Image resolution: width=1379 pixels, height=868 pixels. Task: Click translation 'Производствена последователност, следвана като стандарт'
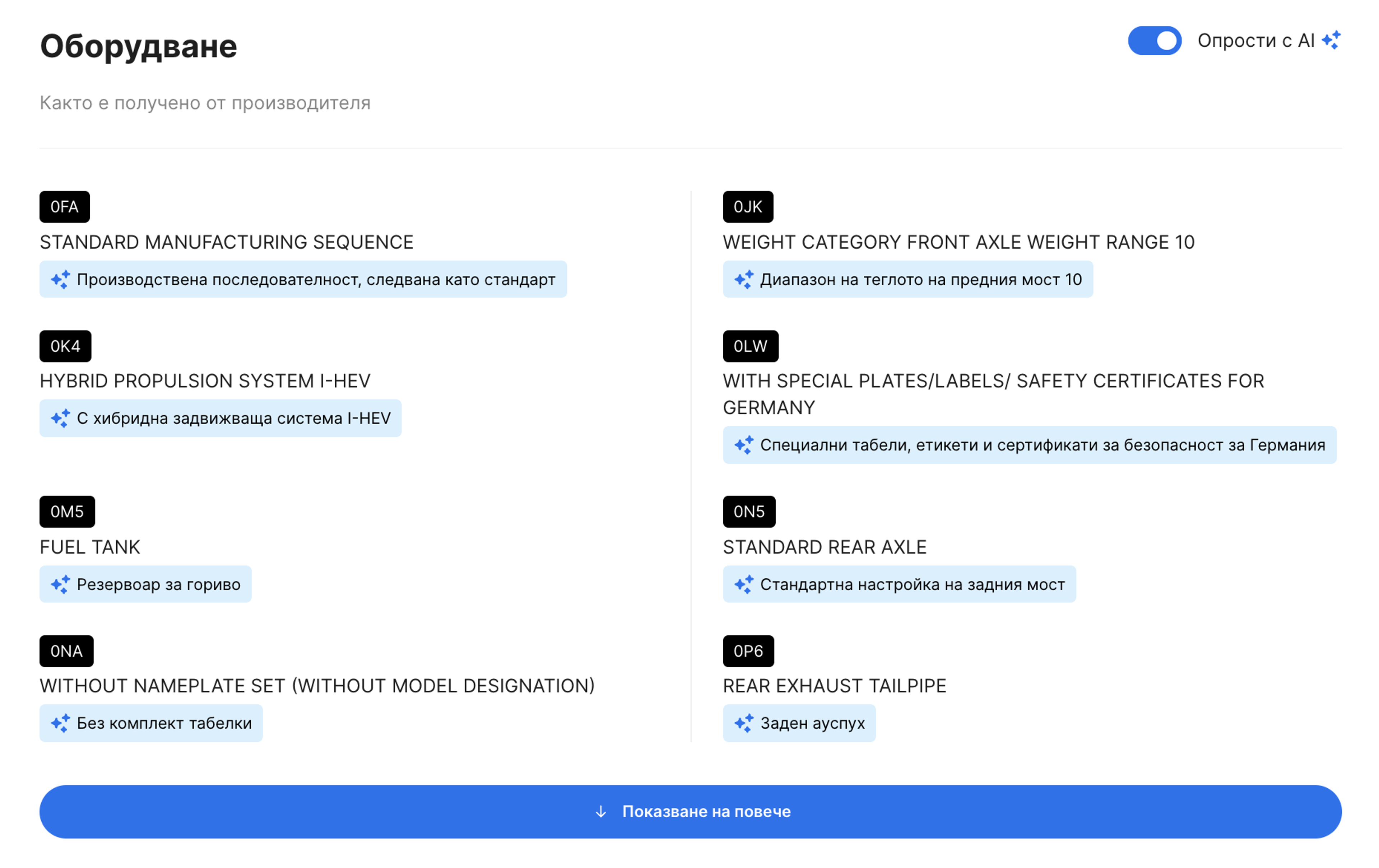[x=316, y=279]
